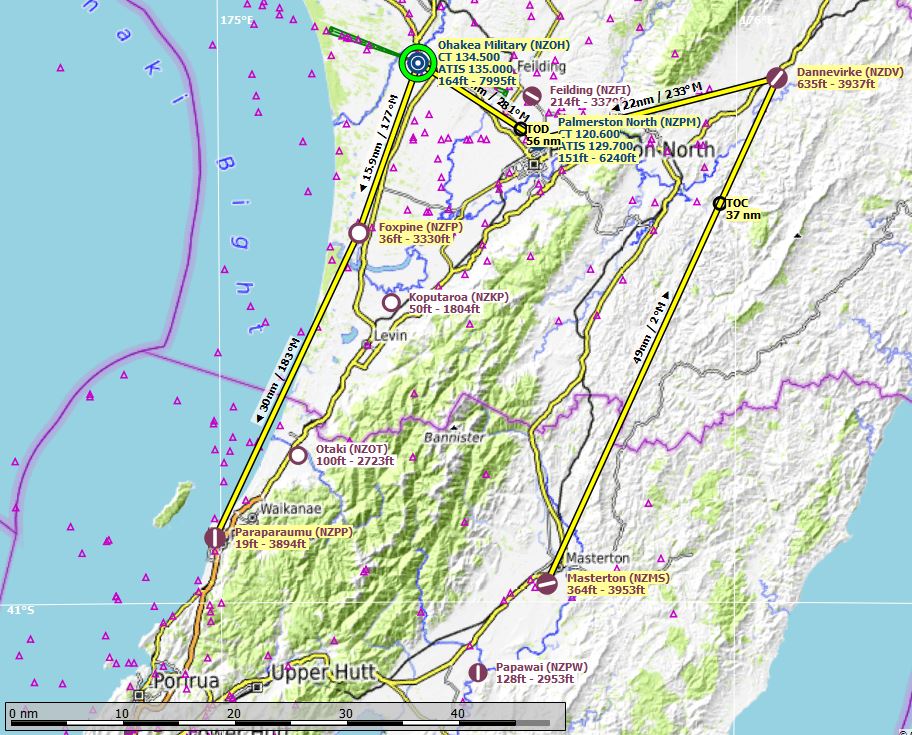The width and height of the screenshot is (912, 735).
Task: Click the Ohakea Military (NZOH) airport symbol
Action: [x=418, y=62]
